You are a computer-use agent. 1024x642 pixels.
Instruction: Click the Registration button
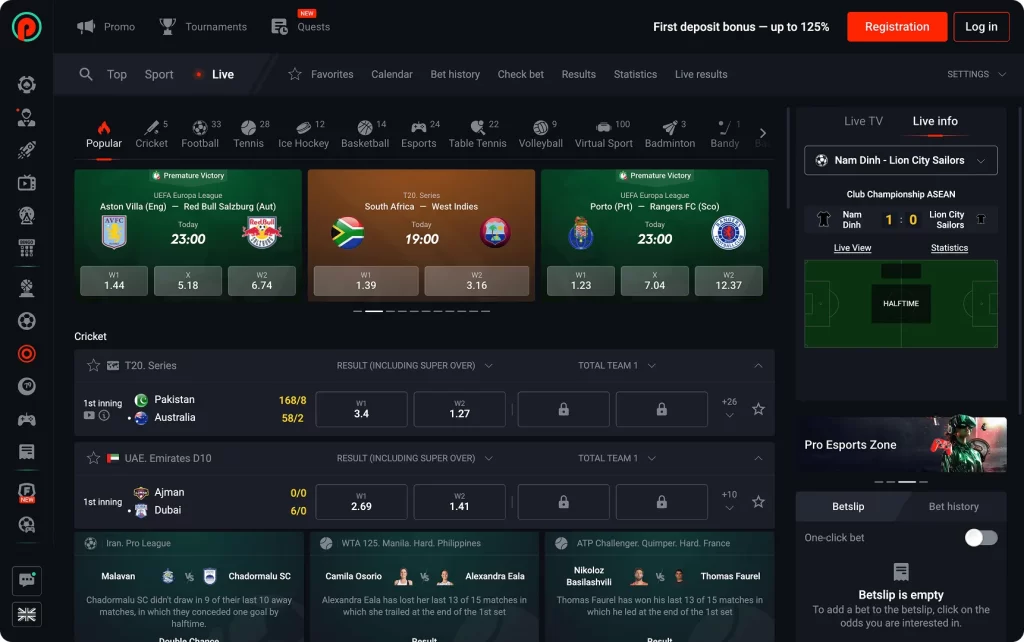896,27
